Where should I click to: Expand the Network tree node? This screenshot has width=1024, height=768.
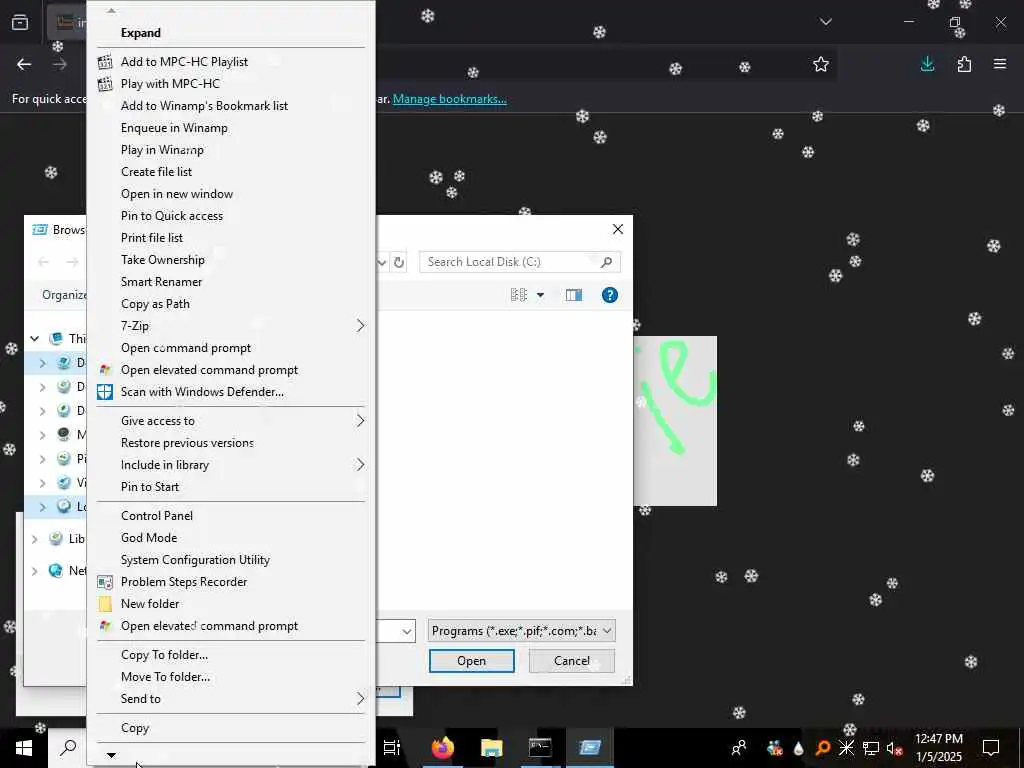pos(35,571)
